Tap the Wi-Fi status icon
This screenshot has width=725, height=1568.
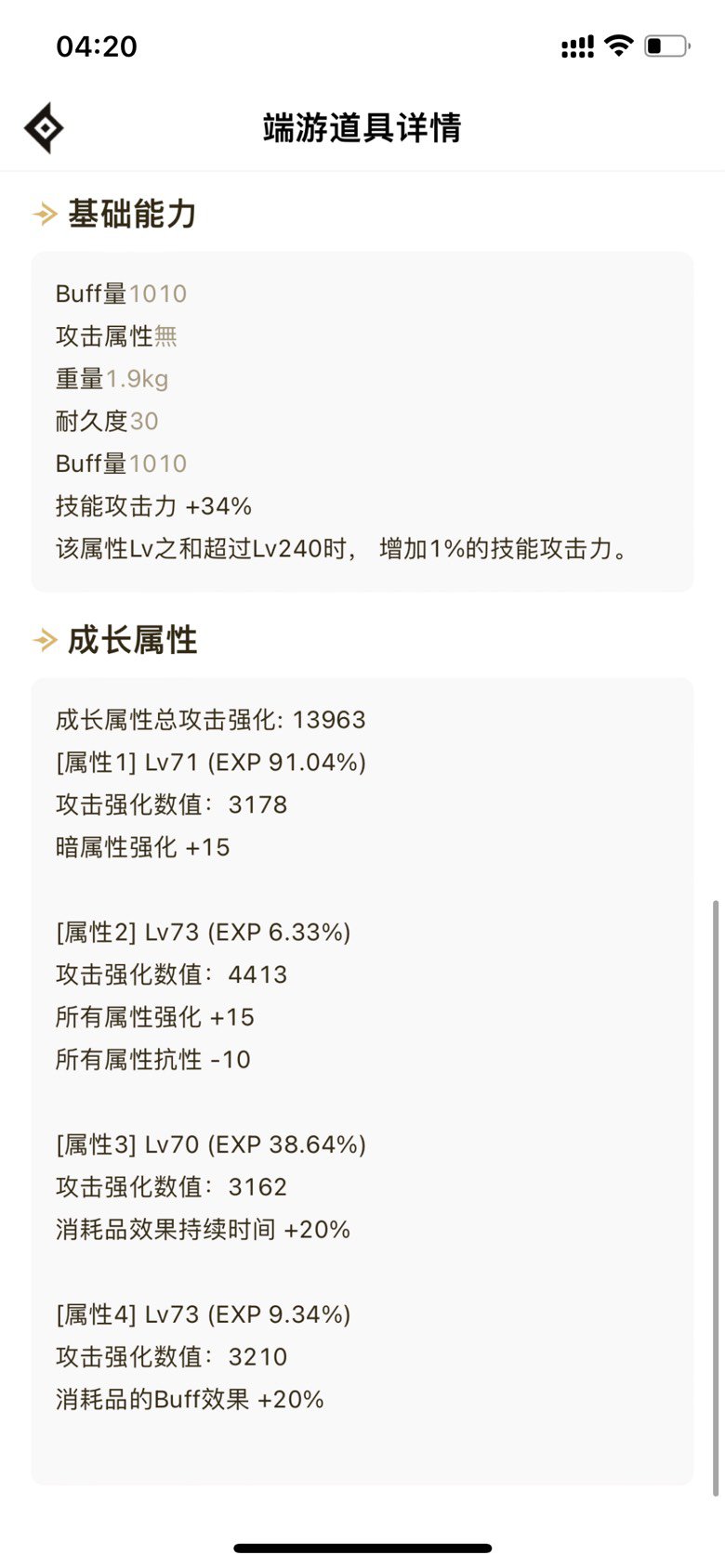[x=618, y=45]
